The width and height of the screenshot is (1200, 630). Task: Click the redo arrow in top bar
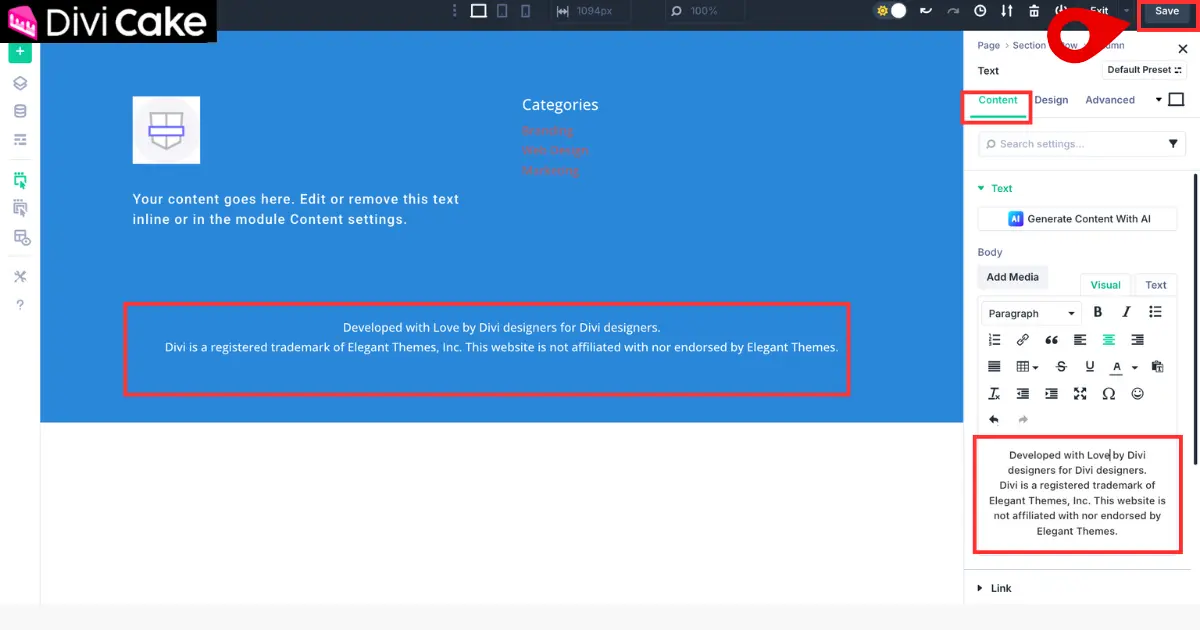pyautogui.click(x=953, y=11)
